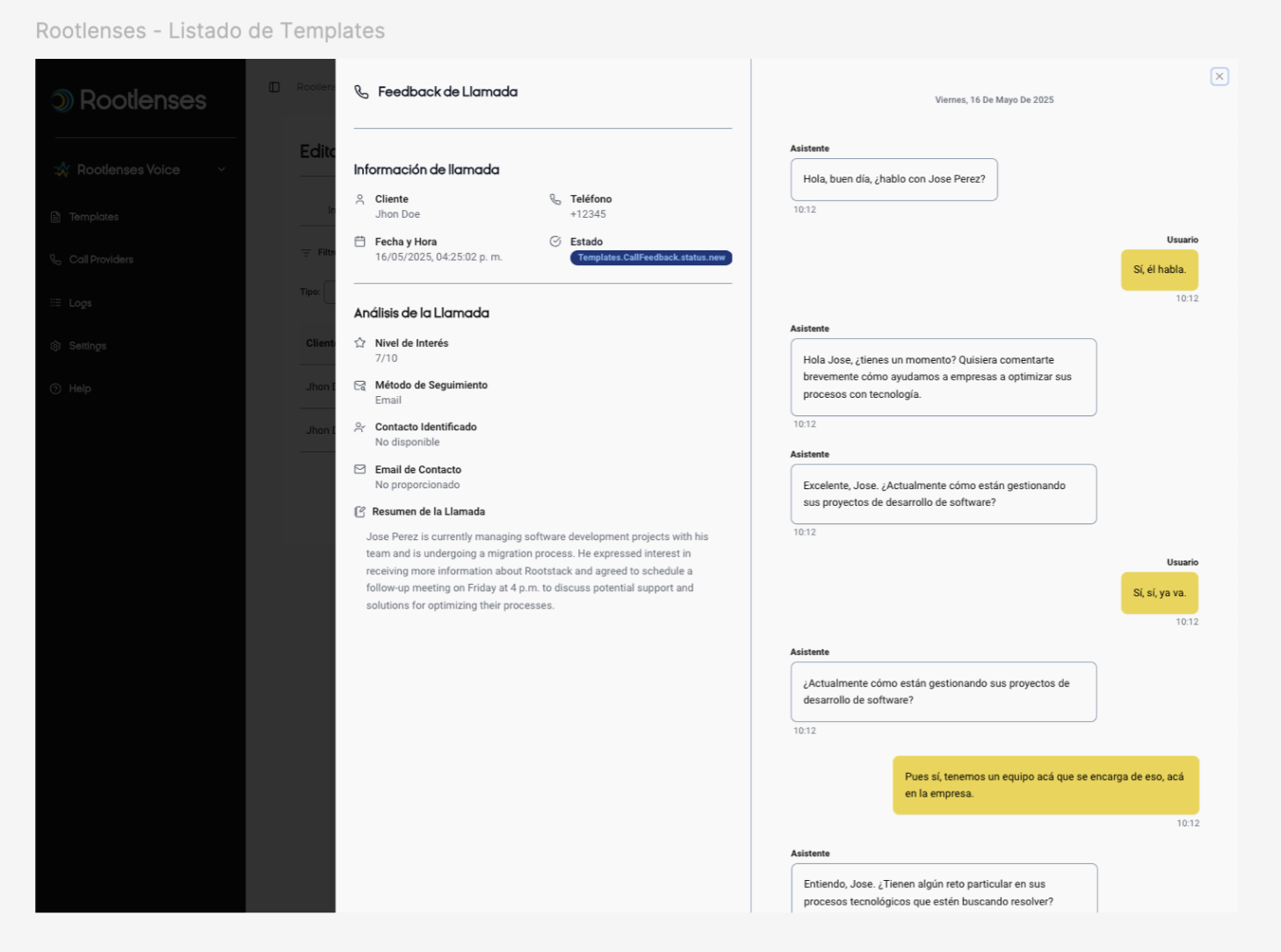The image size is (1281, 952).
Task: Expand the Rootlenses Voice dropdown chevron
Action: coord(221,169)
